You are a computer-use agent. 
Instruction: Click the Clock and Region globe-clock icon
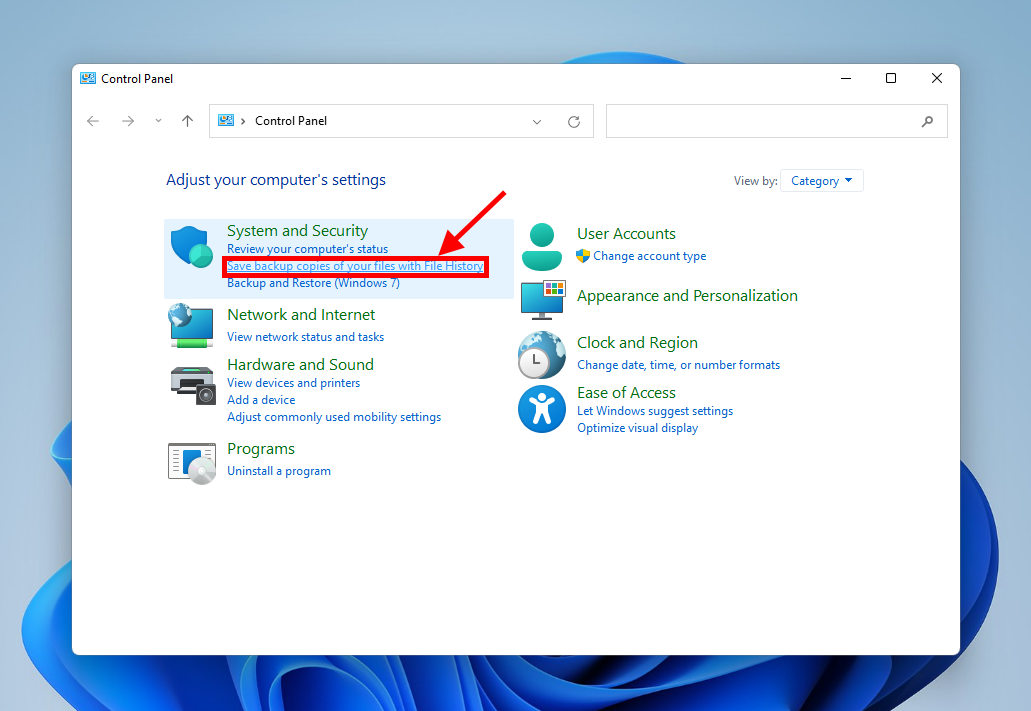(x=542, y=355)
